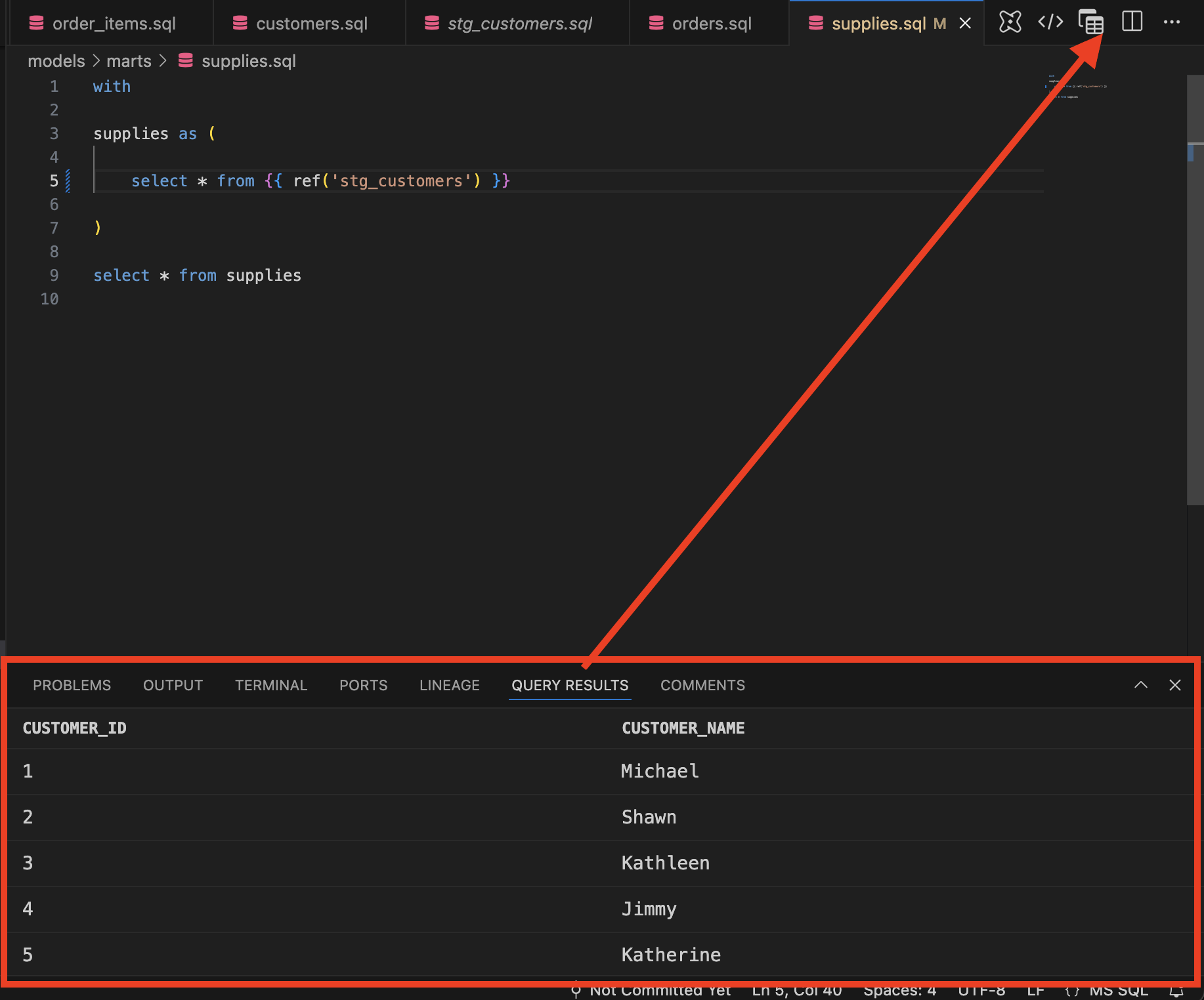This screenshot has width=1204, height=1000.
Task: Open the stg_customers.sql tab
Action: point(517,23)
